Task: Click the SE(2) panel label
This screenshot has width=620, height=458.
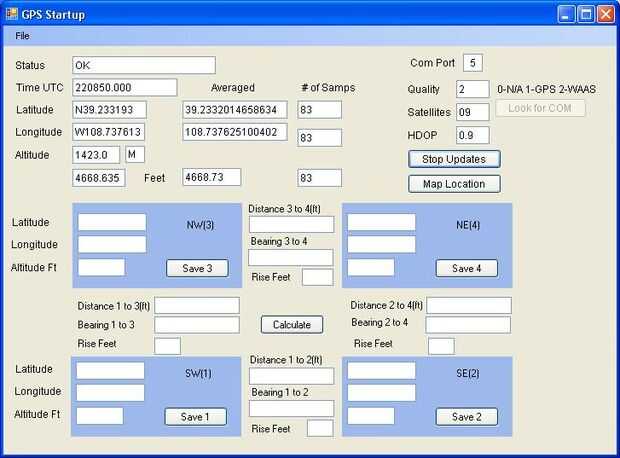Action: [x=468, y=373]
